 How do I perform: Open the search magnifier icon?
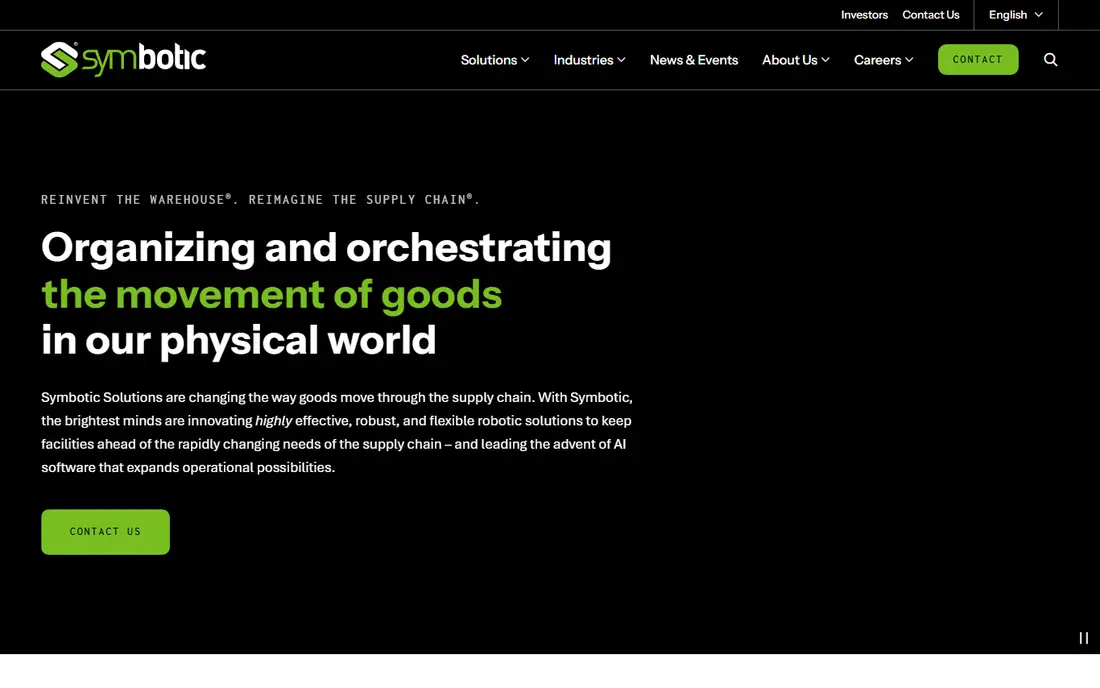pos(1050,60)
